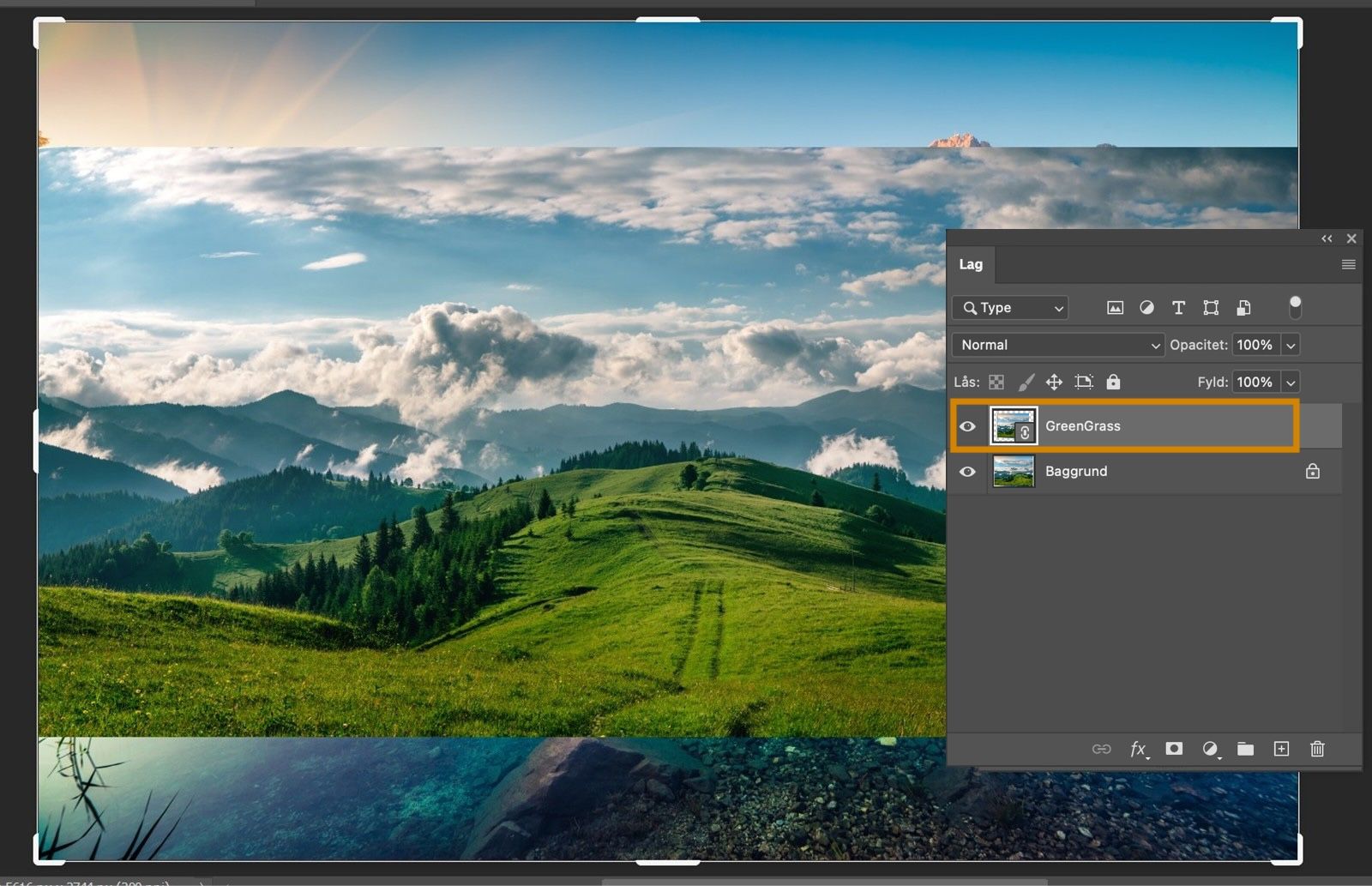The image size is (1372, 886).
Task: Create a new adjustment layer
Action: click(1210, 749)
